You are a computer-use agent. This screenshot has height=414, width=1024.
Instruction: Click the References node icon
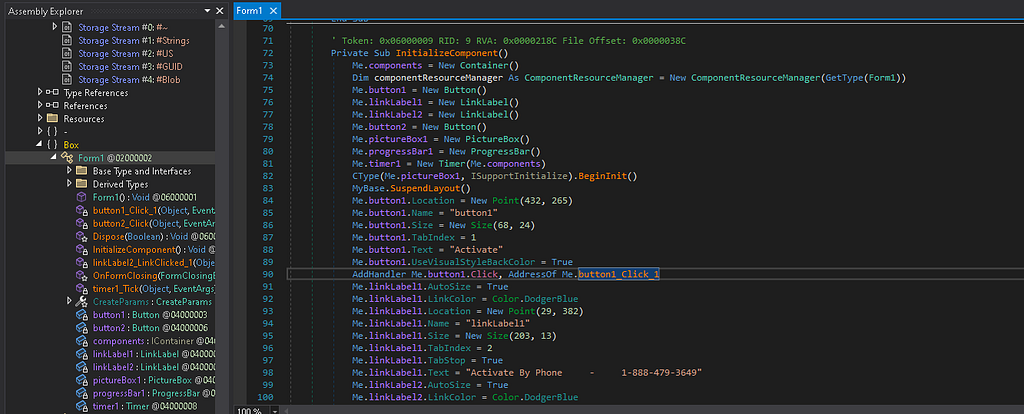pos(52,106)
